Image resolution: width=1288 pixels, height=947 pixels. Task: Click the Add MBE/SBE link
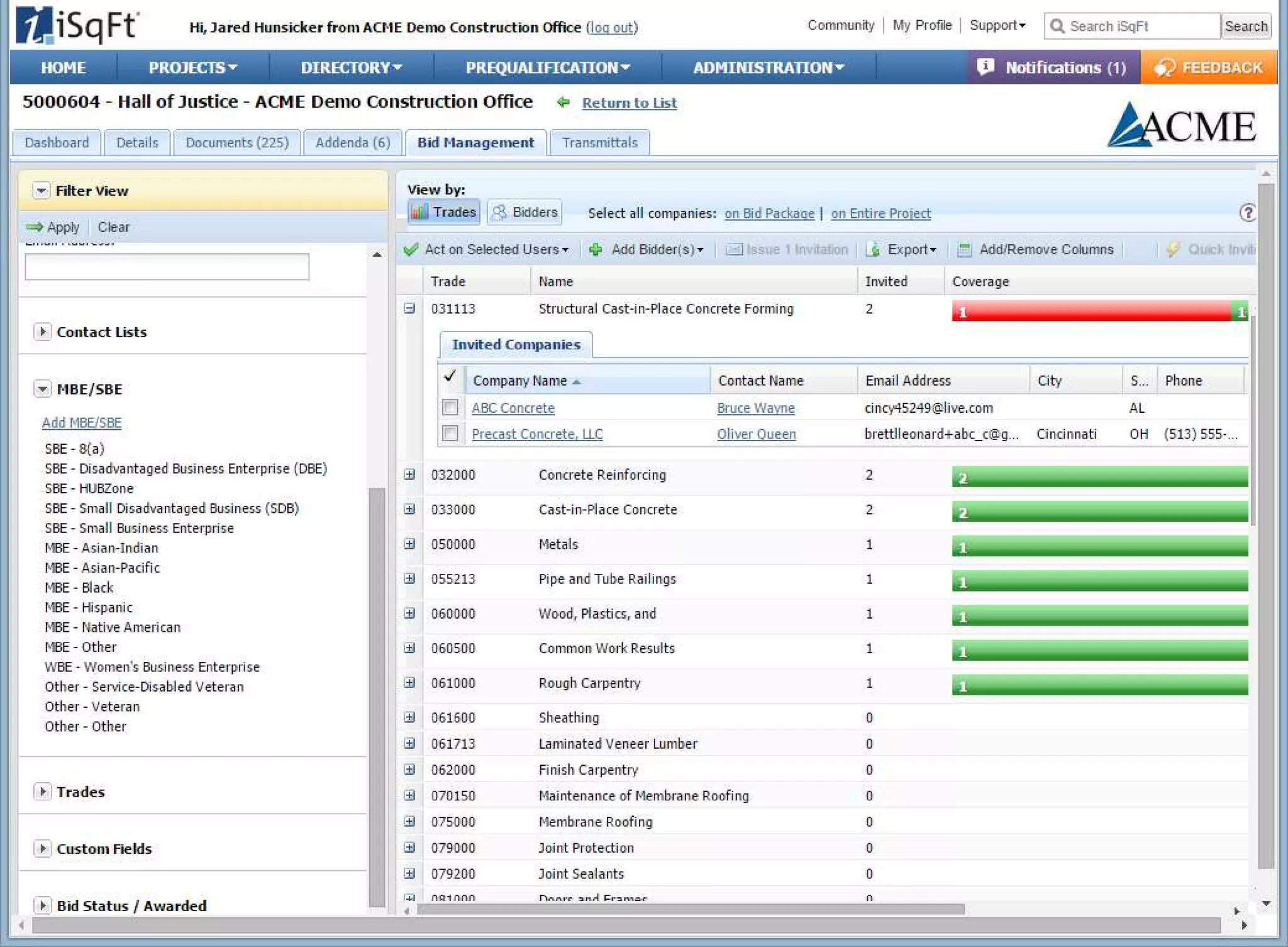(82, 422)
